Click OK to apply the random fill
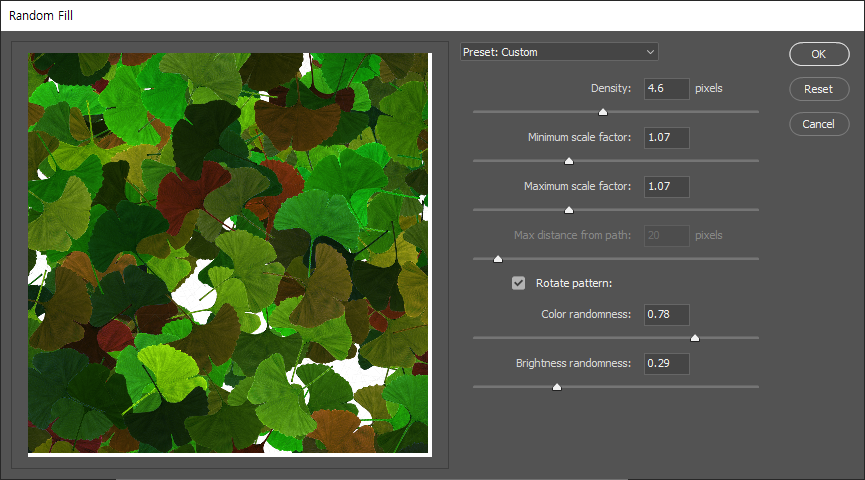Screen dimensions: 865x480 pos(819,54)
